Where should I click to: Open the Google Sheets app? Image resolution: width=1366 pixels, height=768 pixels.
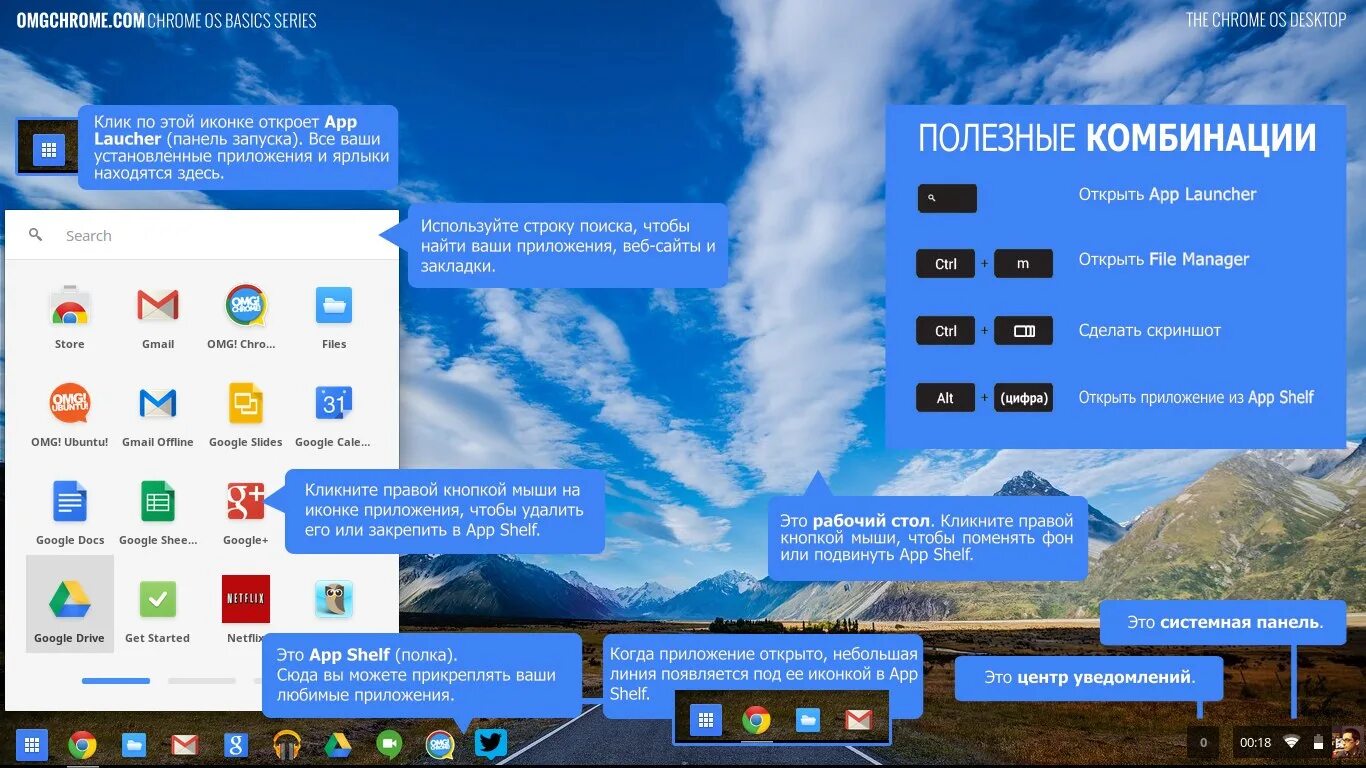pos(158,501)
